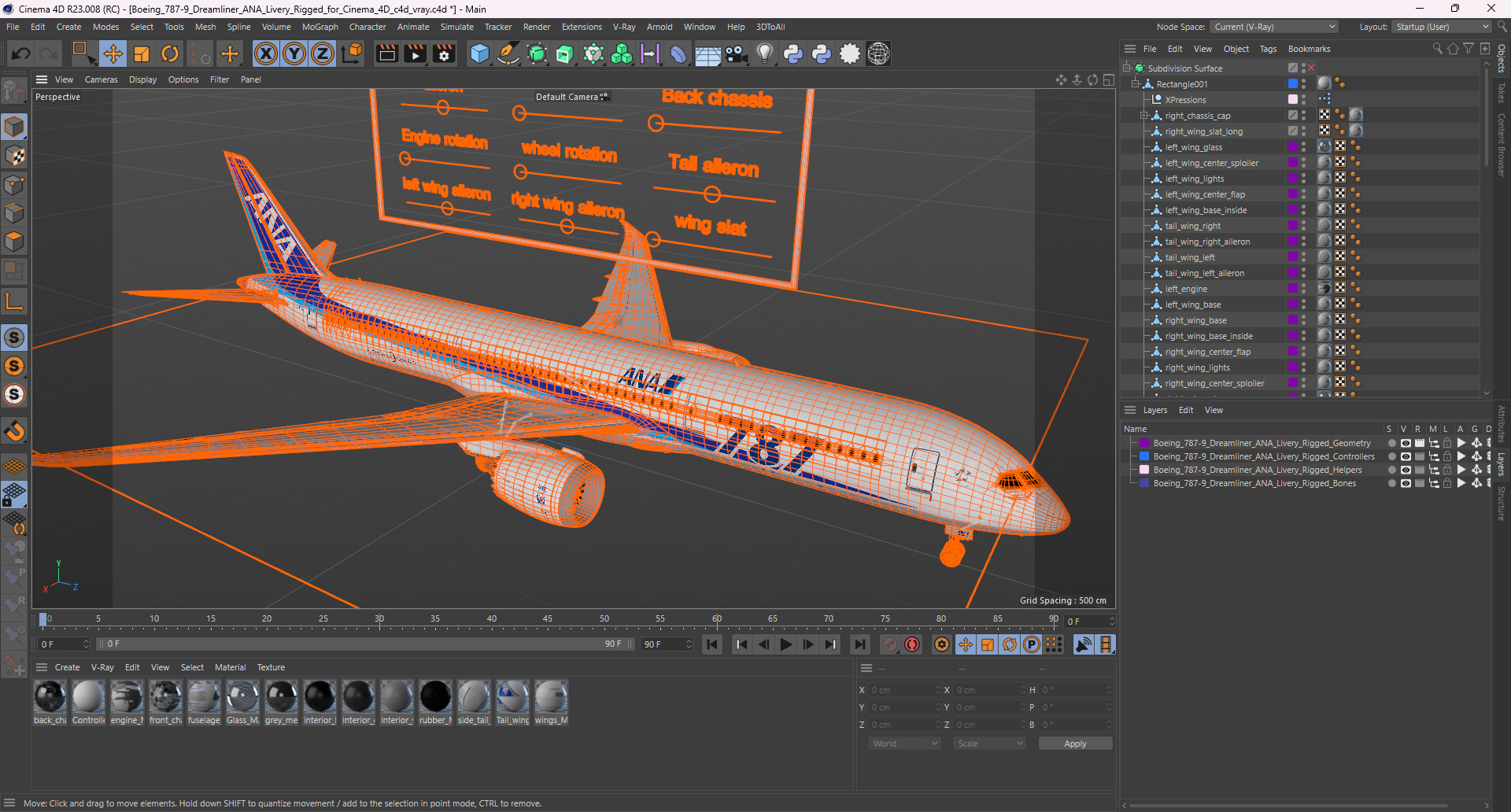The image size is (1511, 812).
Task: Open the Extrude generator icon
Action: click(565, 54)
